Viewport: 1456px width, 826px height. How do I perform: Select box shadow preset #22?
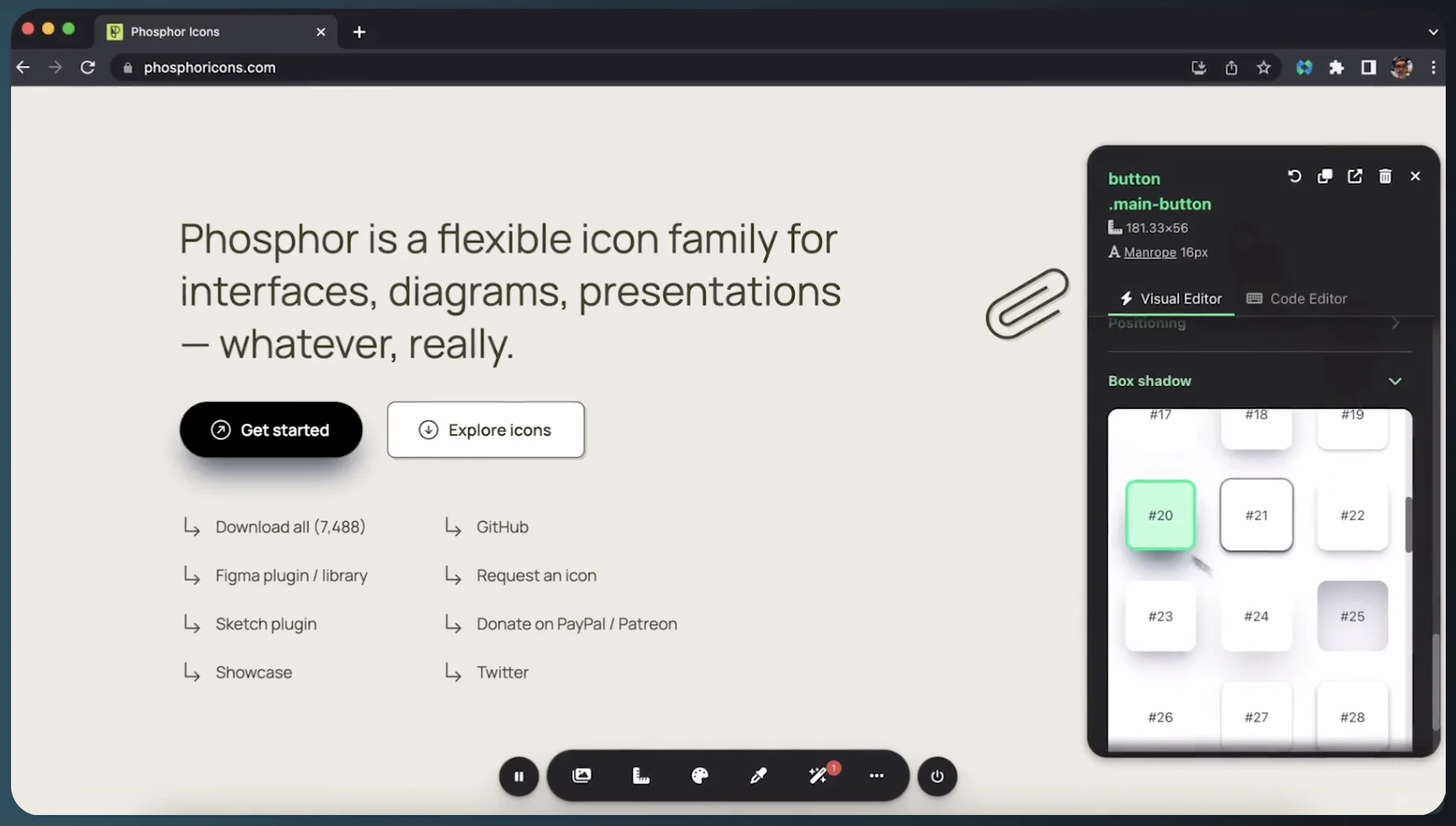(1352, 515)
